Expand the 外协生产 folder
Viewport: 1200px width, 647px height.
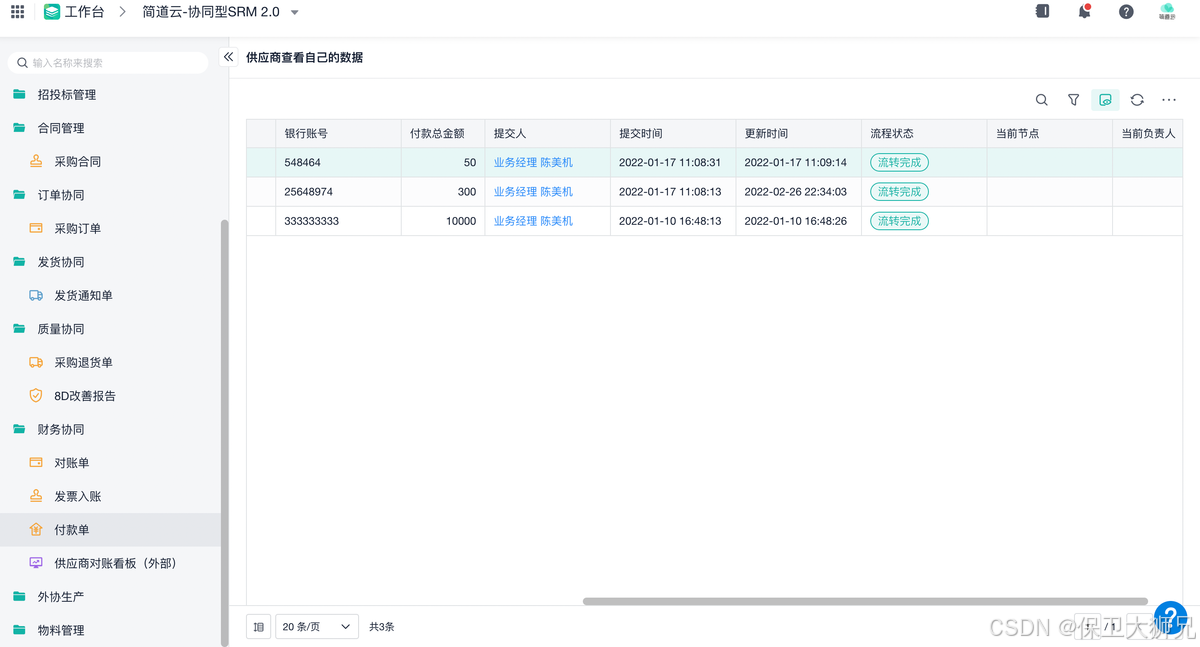(19, 597)
